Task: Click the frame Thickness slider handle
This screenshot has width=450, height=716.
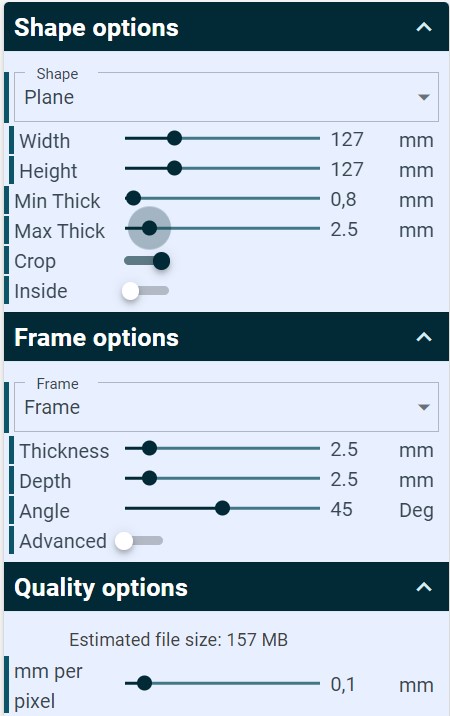Action: coord(149,448)
